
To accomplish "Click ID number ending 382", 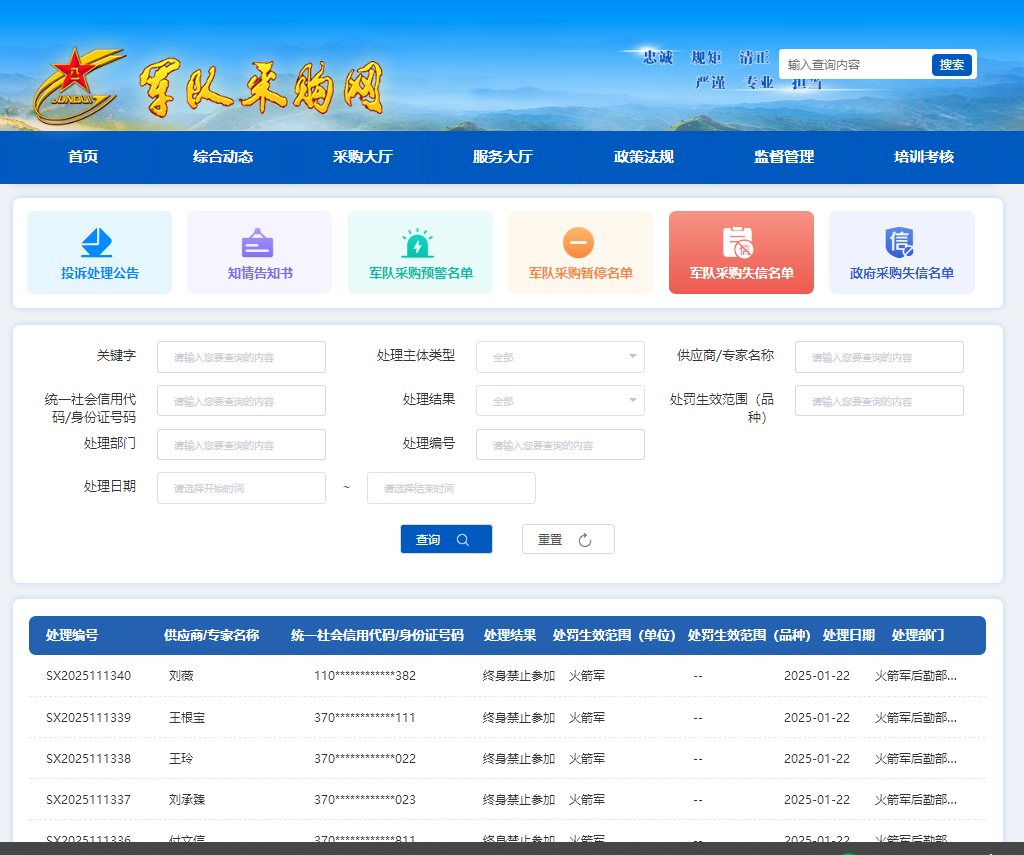I will [364, 675].
